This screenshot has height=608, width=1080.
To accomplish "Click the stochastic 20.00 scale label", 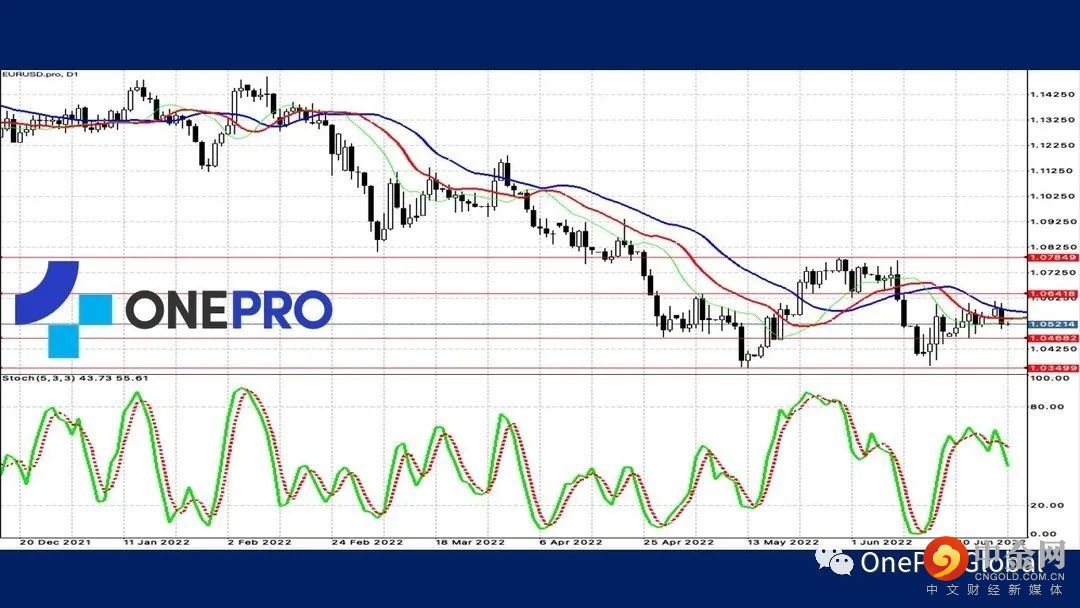I will [1048, 505].
